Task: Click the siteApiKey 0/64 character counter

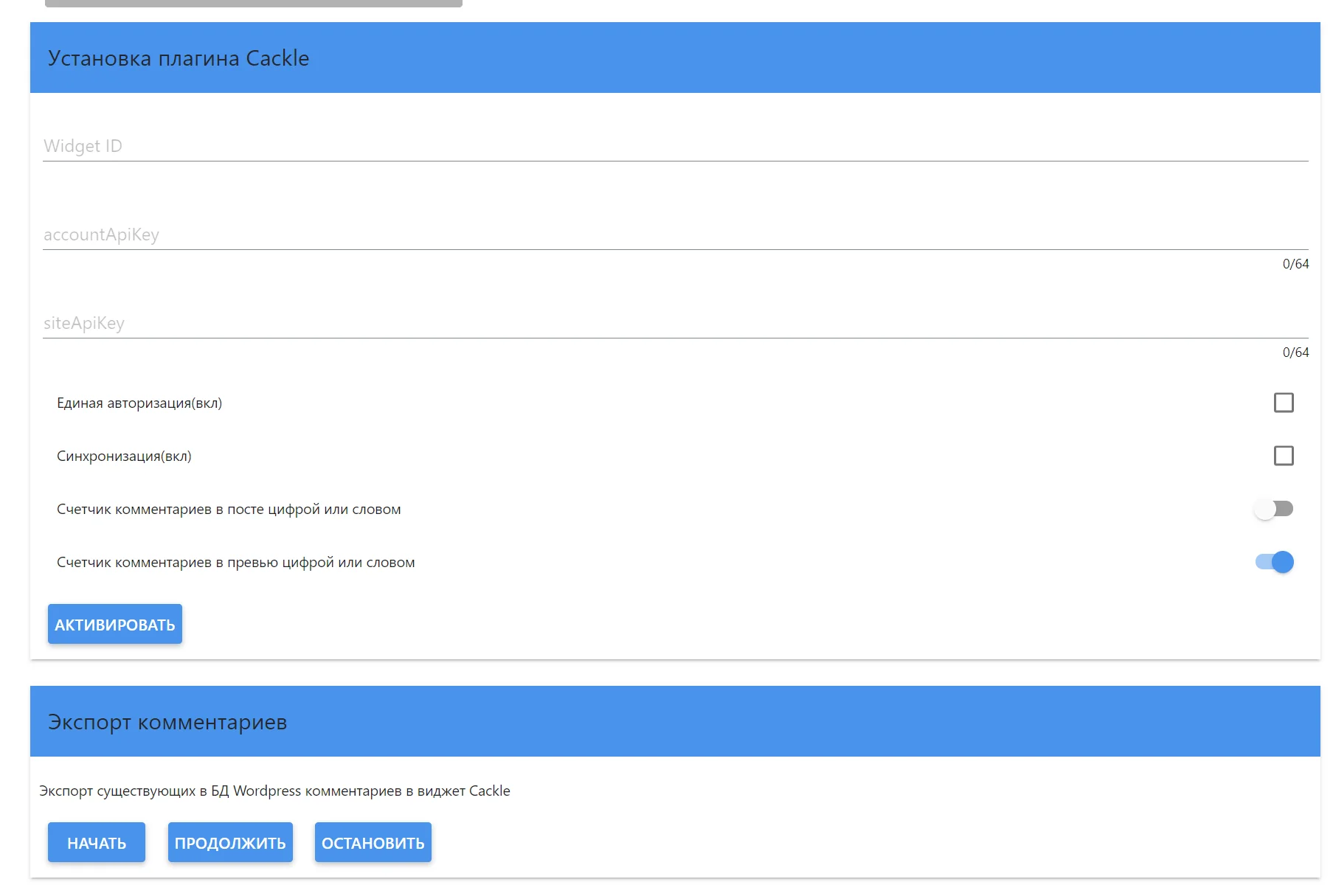Action: (1295, 353)
